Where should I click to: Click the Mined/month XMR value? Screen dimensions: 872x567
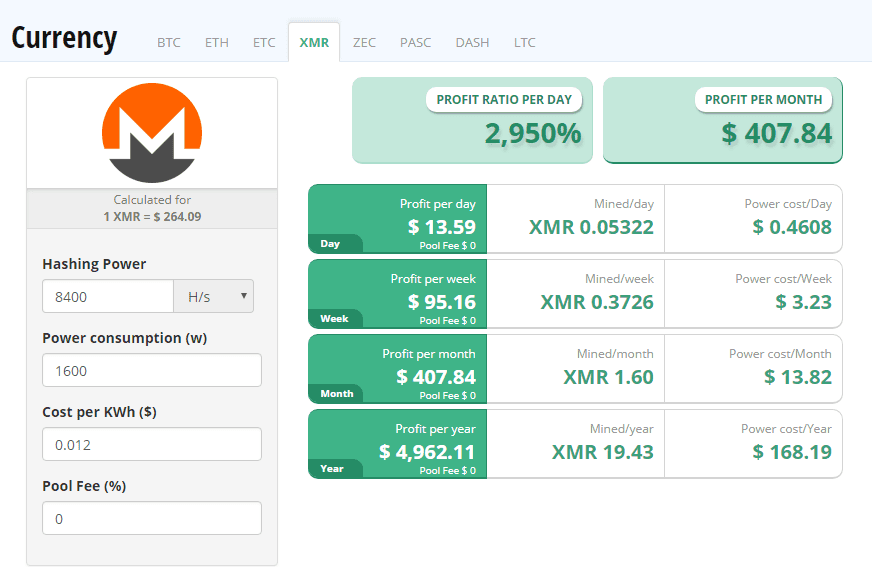608,377
